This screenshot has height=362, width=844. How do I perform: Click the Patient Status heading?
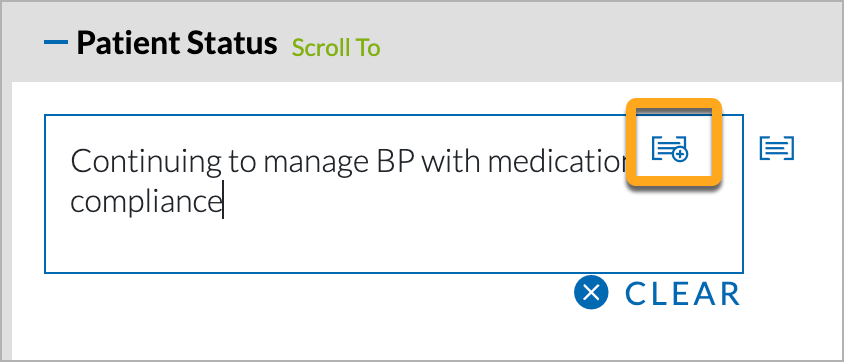[x=177, y=43]
